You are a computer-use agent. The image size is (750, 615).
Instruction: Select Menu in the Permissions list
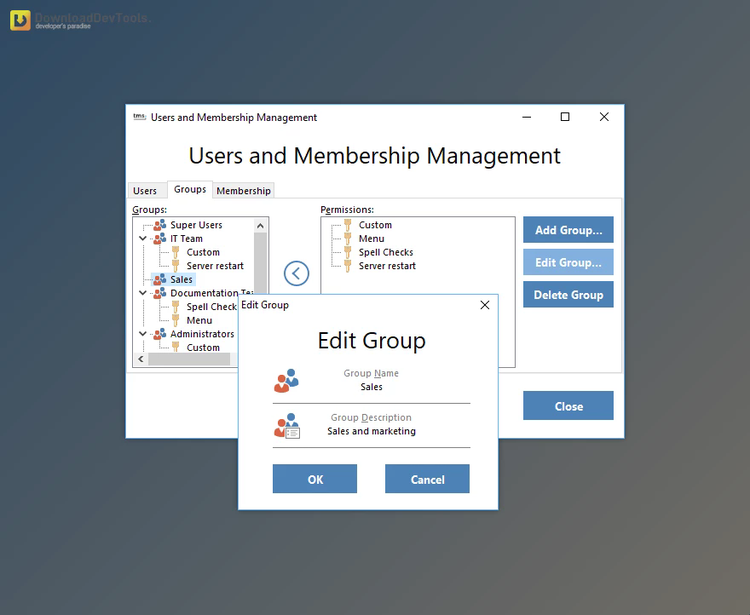pyautogui.click(x=372, y=238)
